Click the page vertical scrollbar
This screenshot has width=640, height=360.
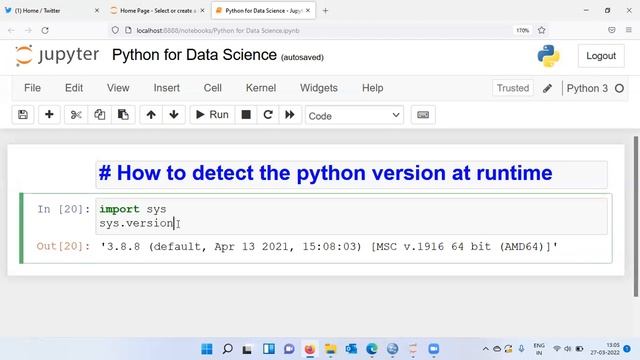tap(636, 216)
